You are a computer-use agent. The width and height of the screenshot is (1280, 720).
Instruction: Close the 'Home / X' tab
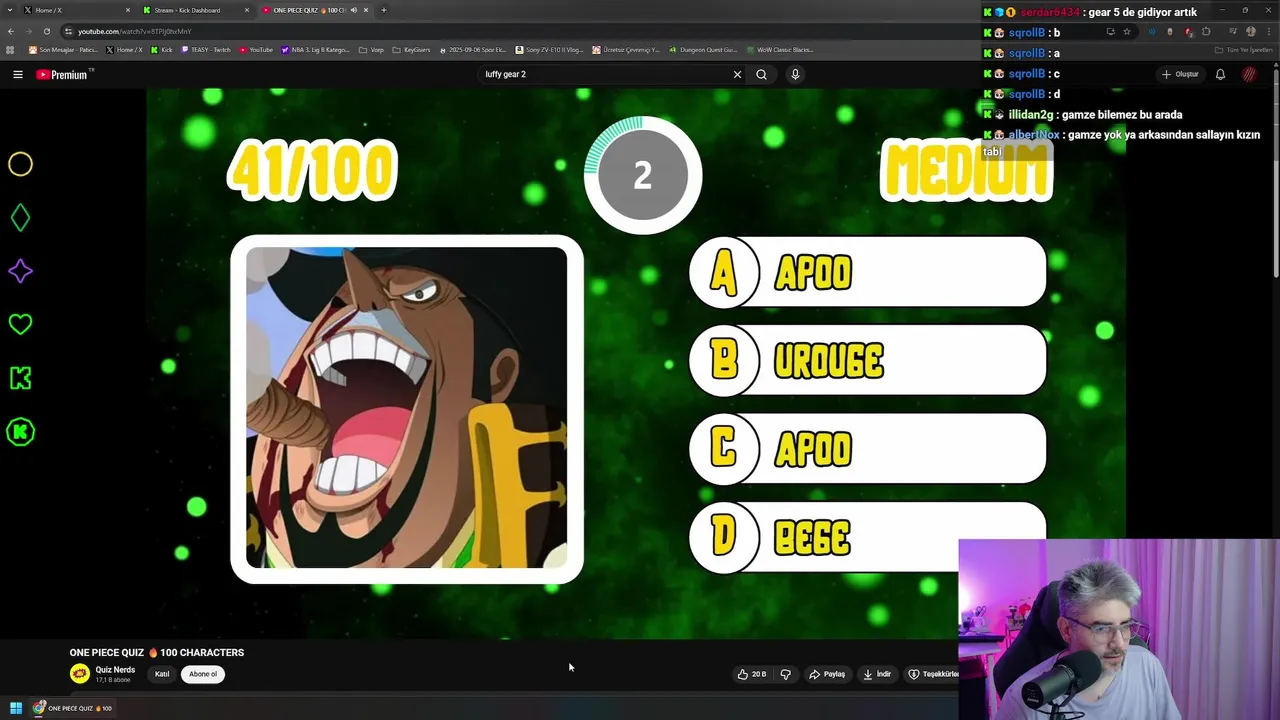point(128,10)
